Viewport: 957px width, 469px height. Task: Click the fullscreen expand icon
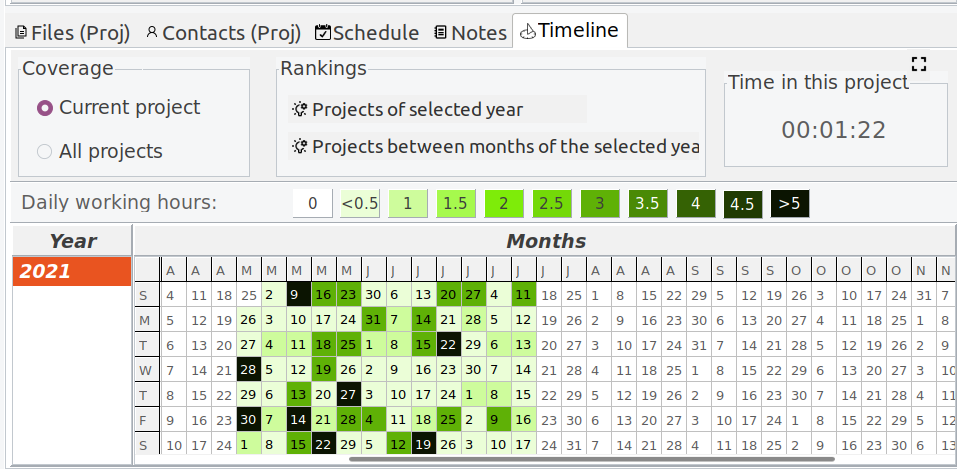(919, 64)
